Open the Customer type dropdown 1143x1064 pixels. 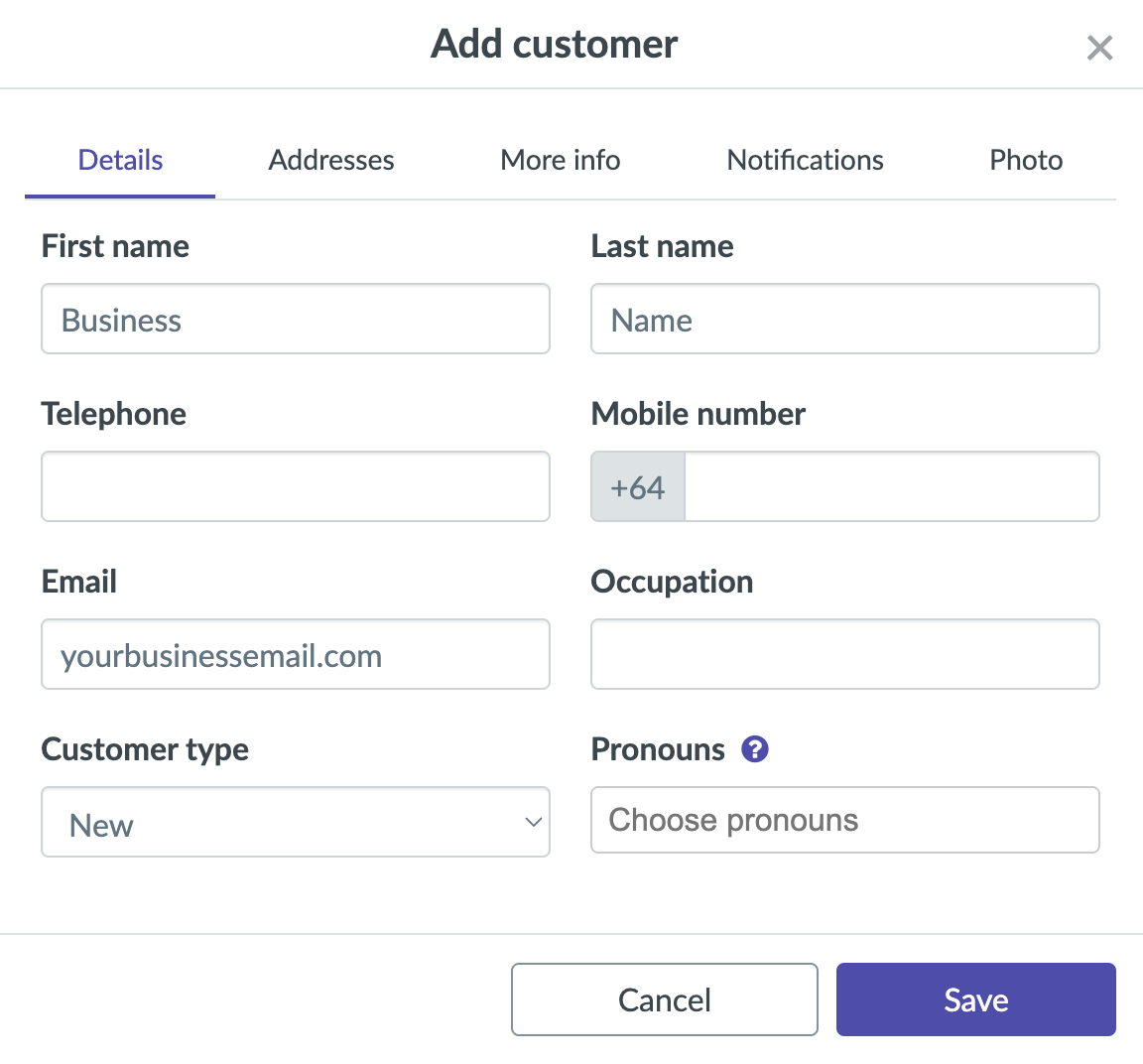coord(295,822)
